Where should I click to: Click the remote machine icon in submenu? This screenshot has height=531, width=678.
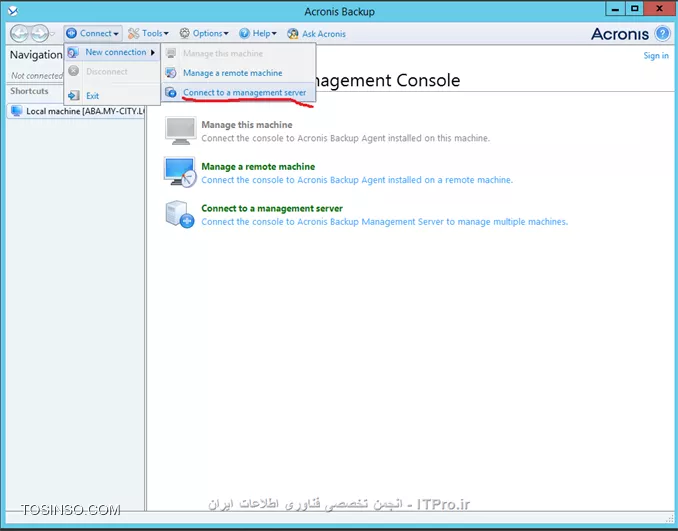[x=171, y=73]
